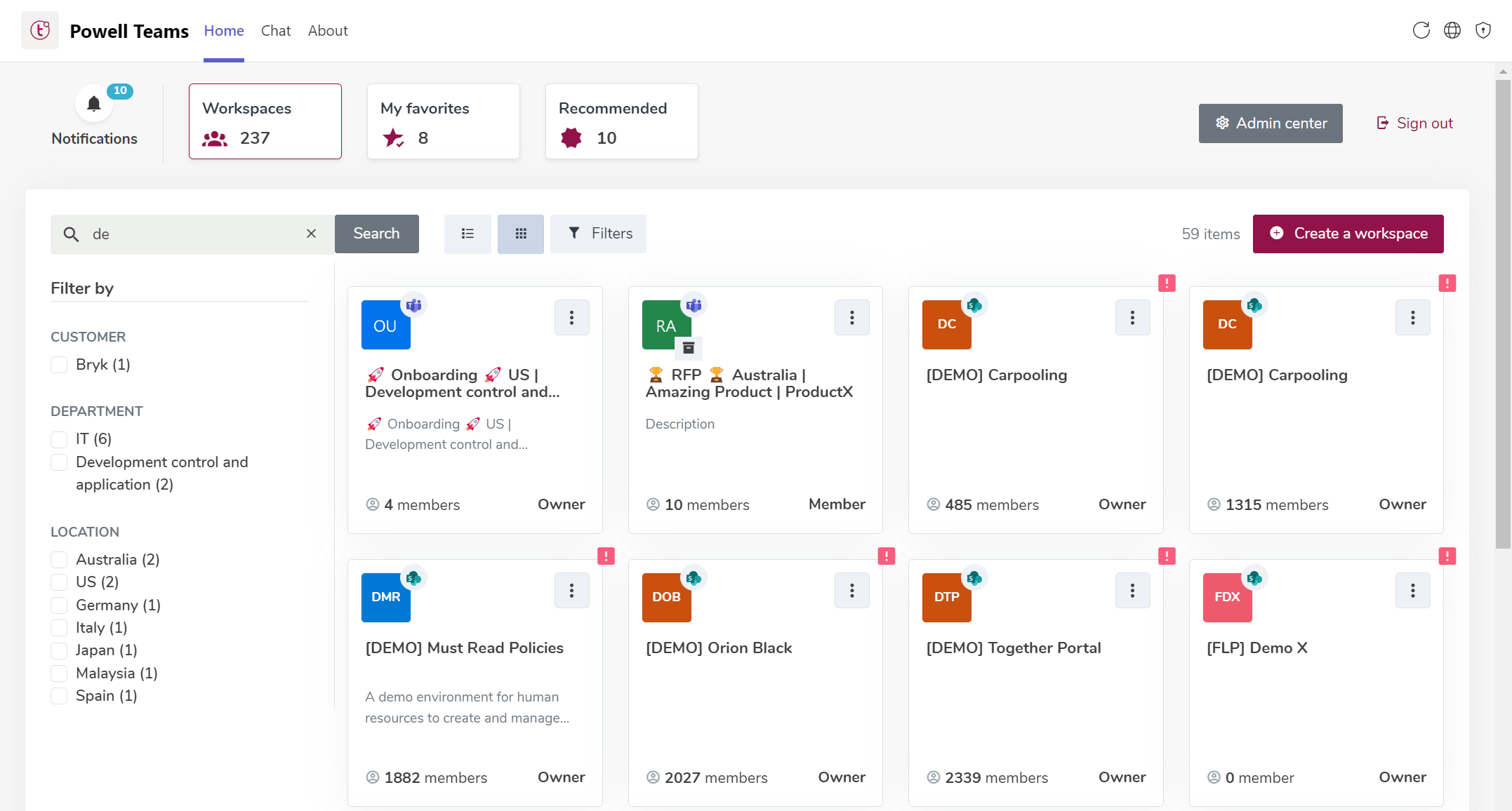
Task: Click Sign out link
Action: (1415, 123)
